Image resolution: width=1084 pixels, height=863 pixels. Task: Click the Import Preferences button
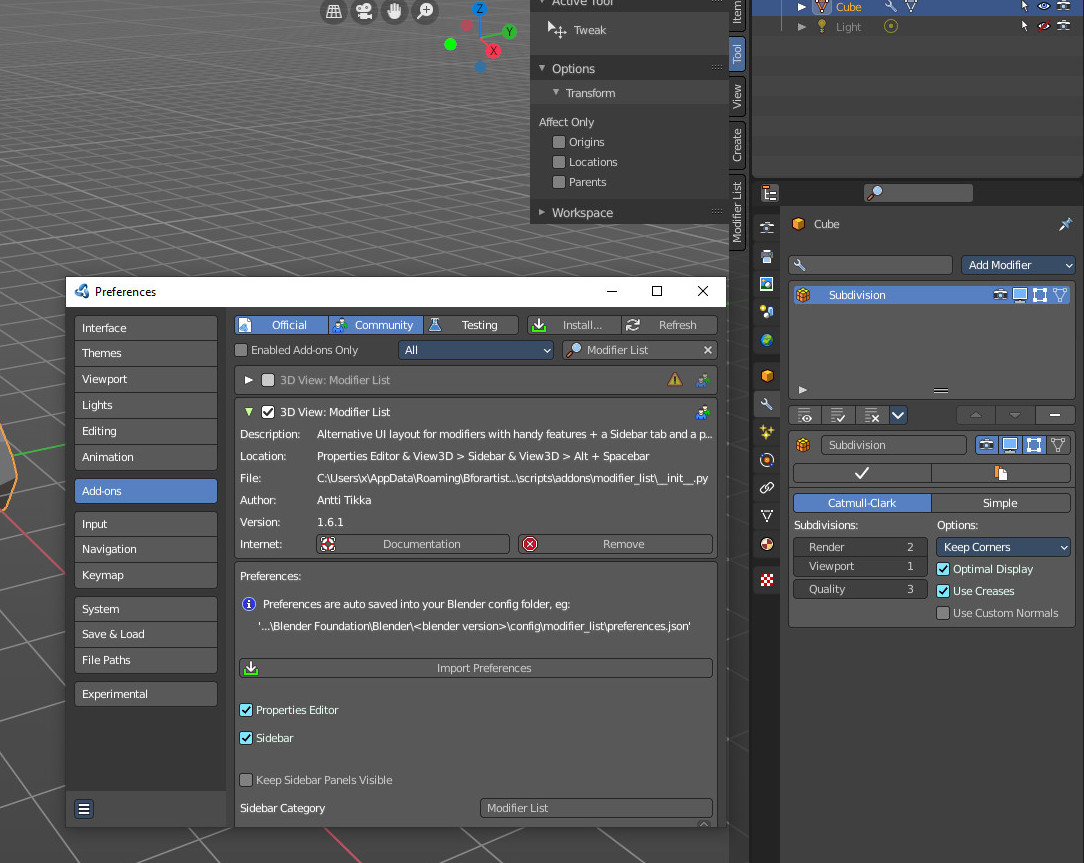click(476, 668)
